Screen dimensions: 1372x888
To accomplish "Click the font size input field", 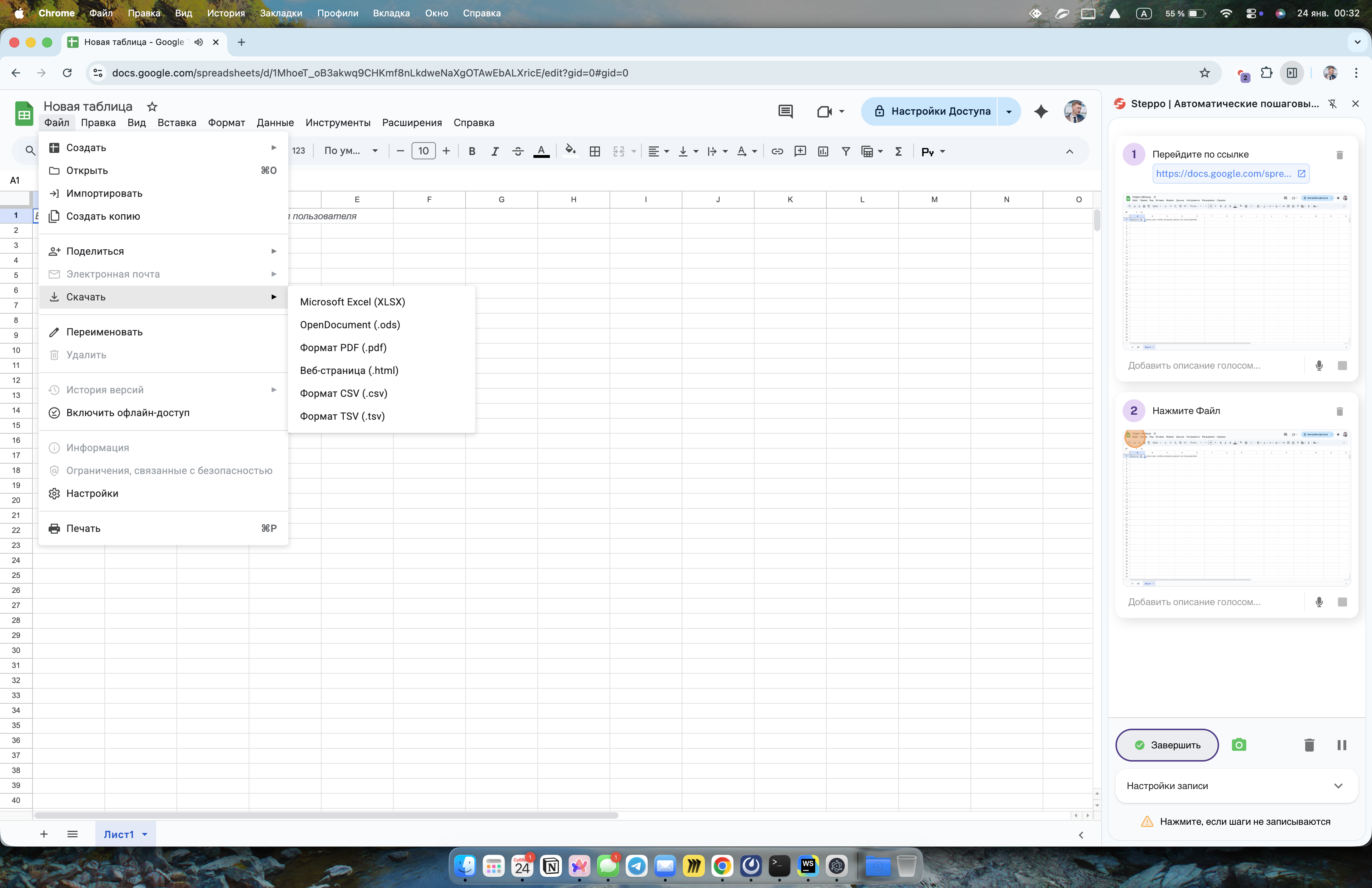I will pos(423,151).
